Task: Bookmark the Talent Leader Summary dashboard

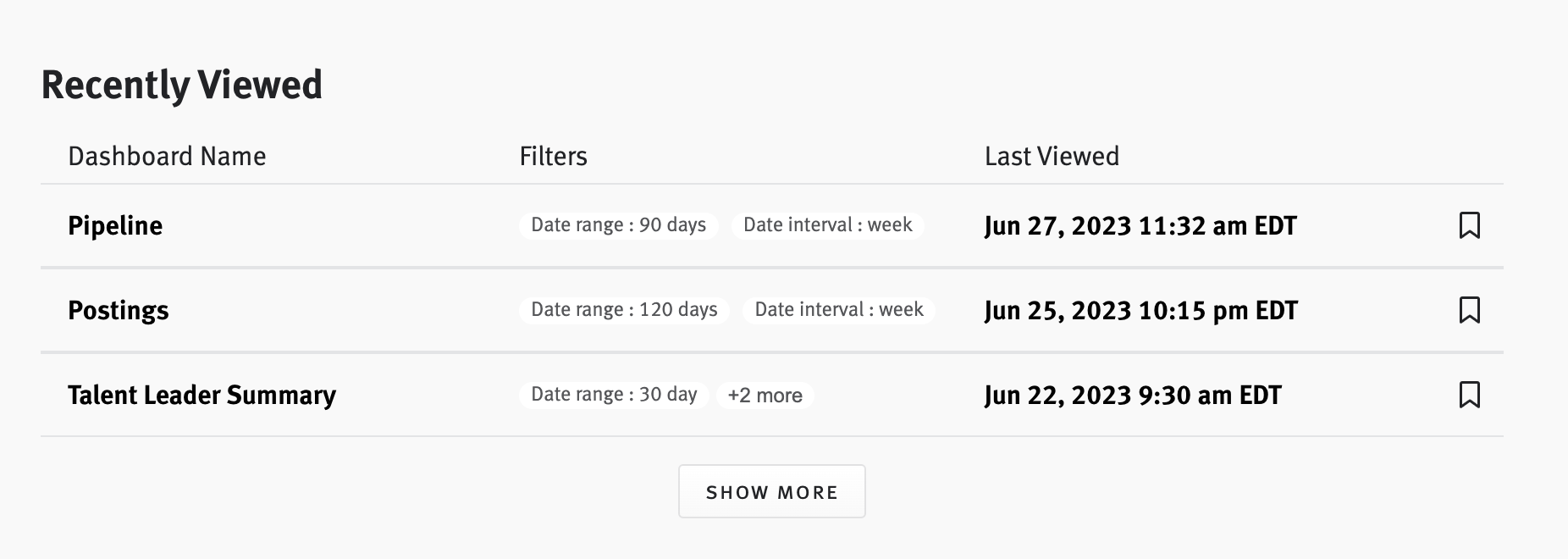Action: click(1471, 395)
